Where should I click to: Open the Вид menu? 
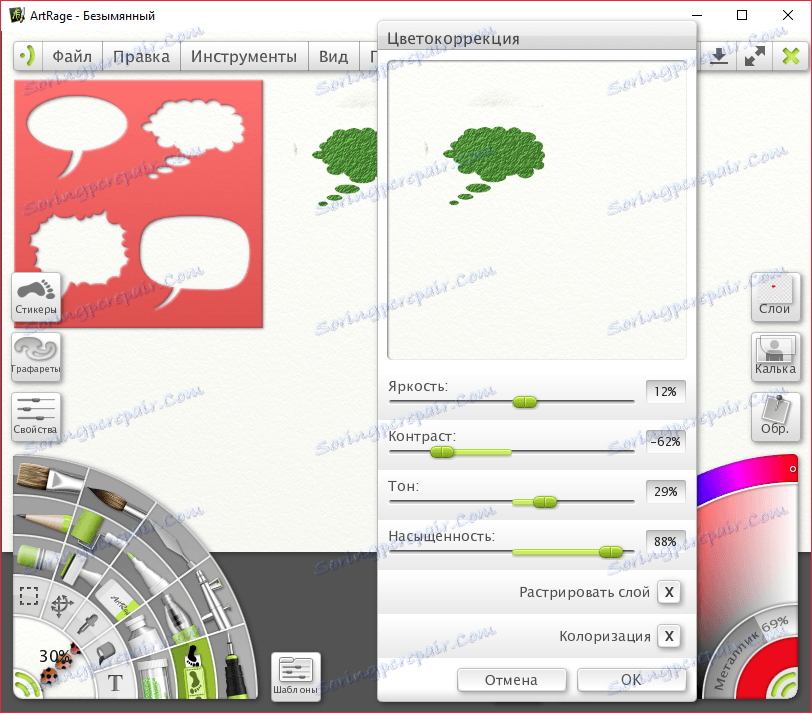[x=333, y=56]
